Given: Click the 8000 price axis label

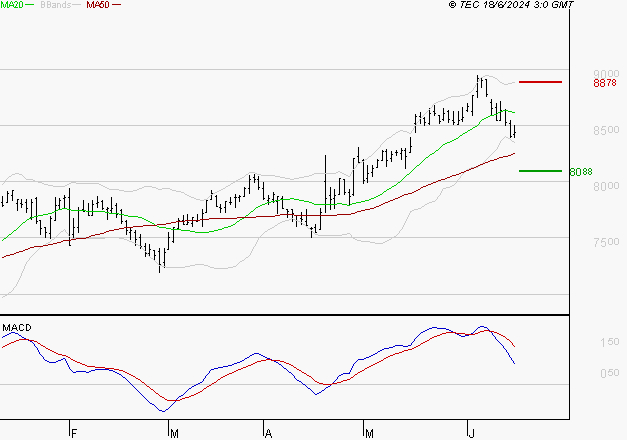Looking at the screenshot, I should (606, 186).
